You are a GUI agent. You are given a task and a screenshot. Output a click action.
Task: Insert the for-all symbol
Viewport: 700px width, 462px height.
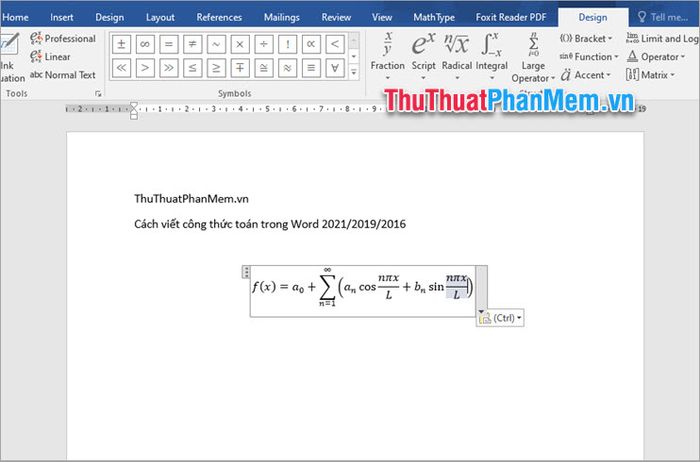point(335,68)
